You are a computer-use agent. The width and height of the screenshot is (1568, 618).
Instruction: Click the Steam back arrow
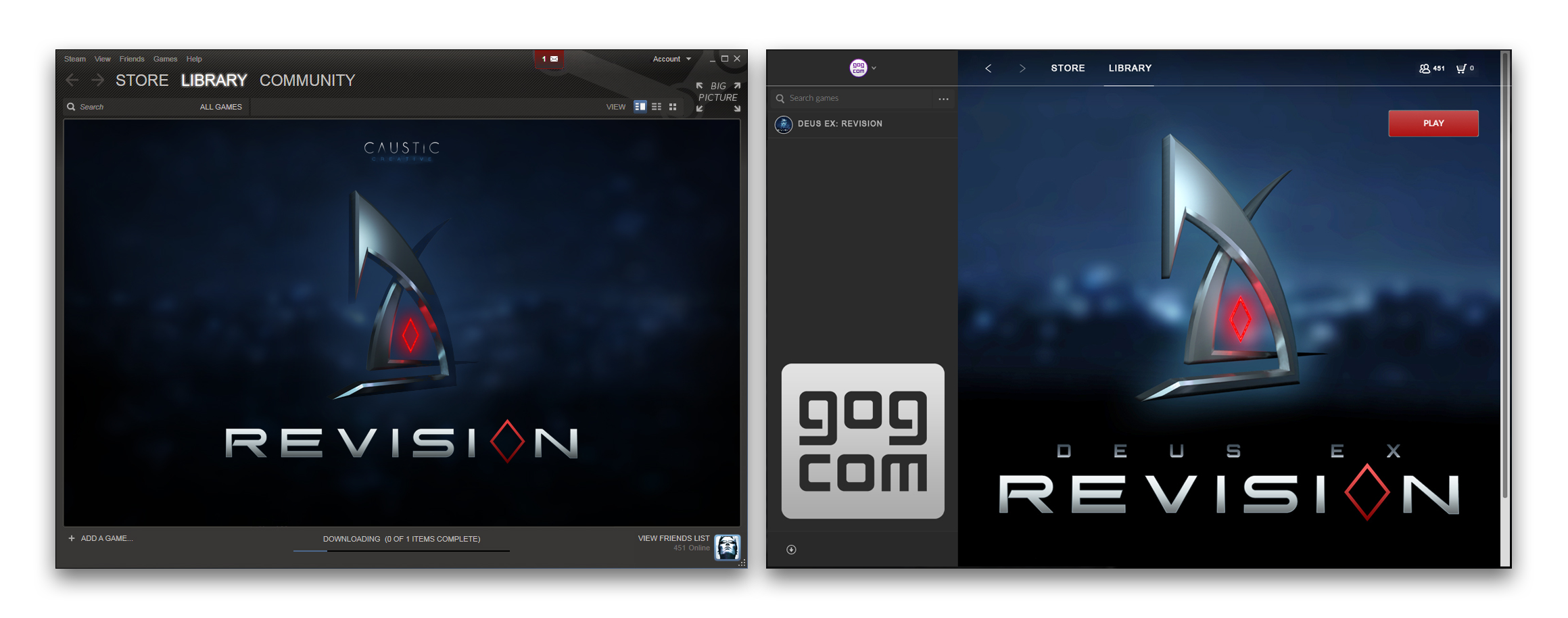pos(72,80)
